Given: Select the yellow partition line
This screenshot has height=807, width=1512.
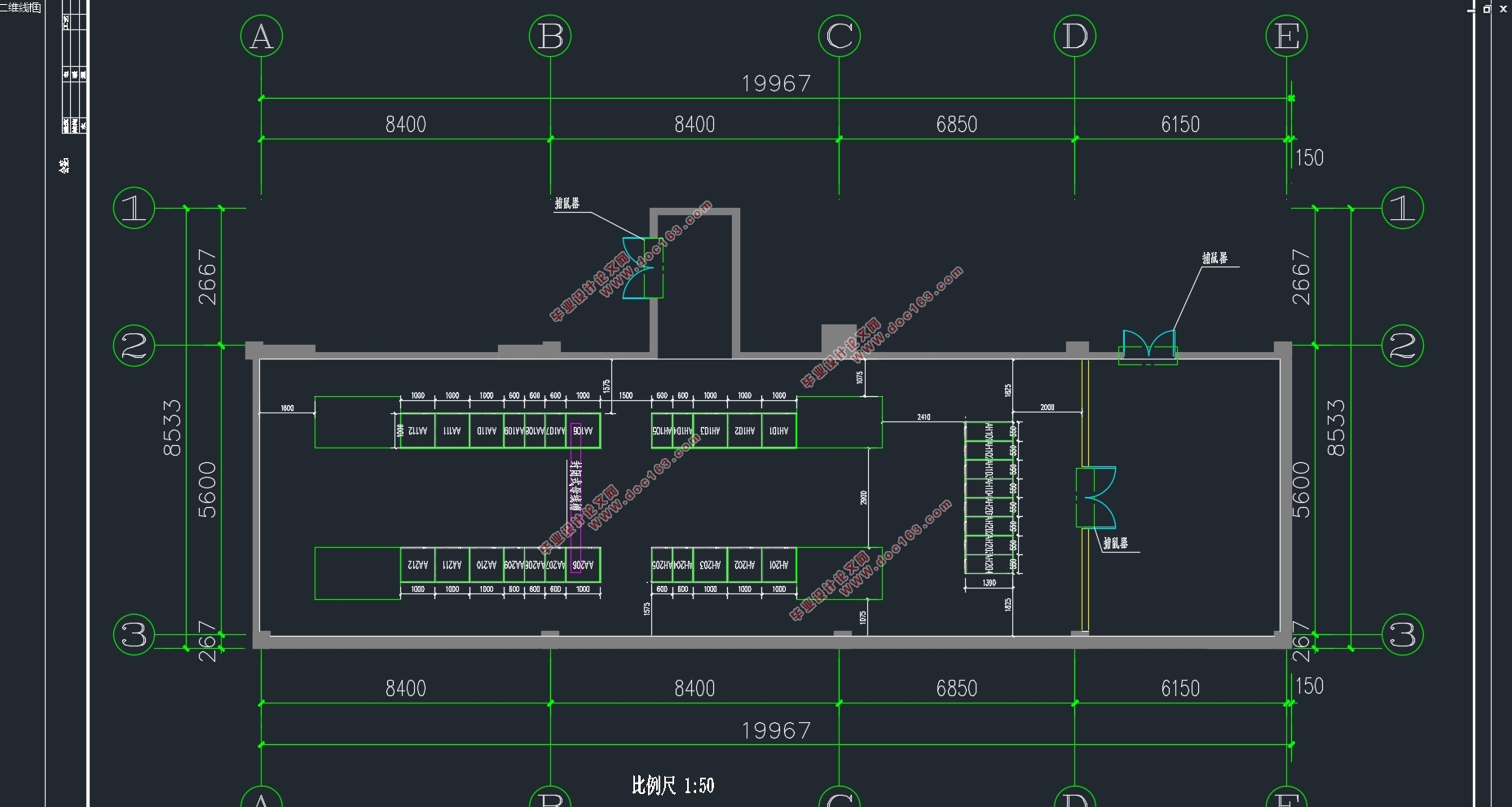Looking at the screenshot, I should (1085, 495).
